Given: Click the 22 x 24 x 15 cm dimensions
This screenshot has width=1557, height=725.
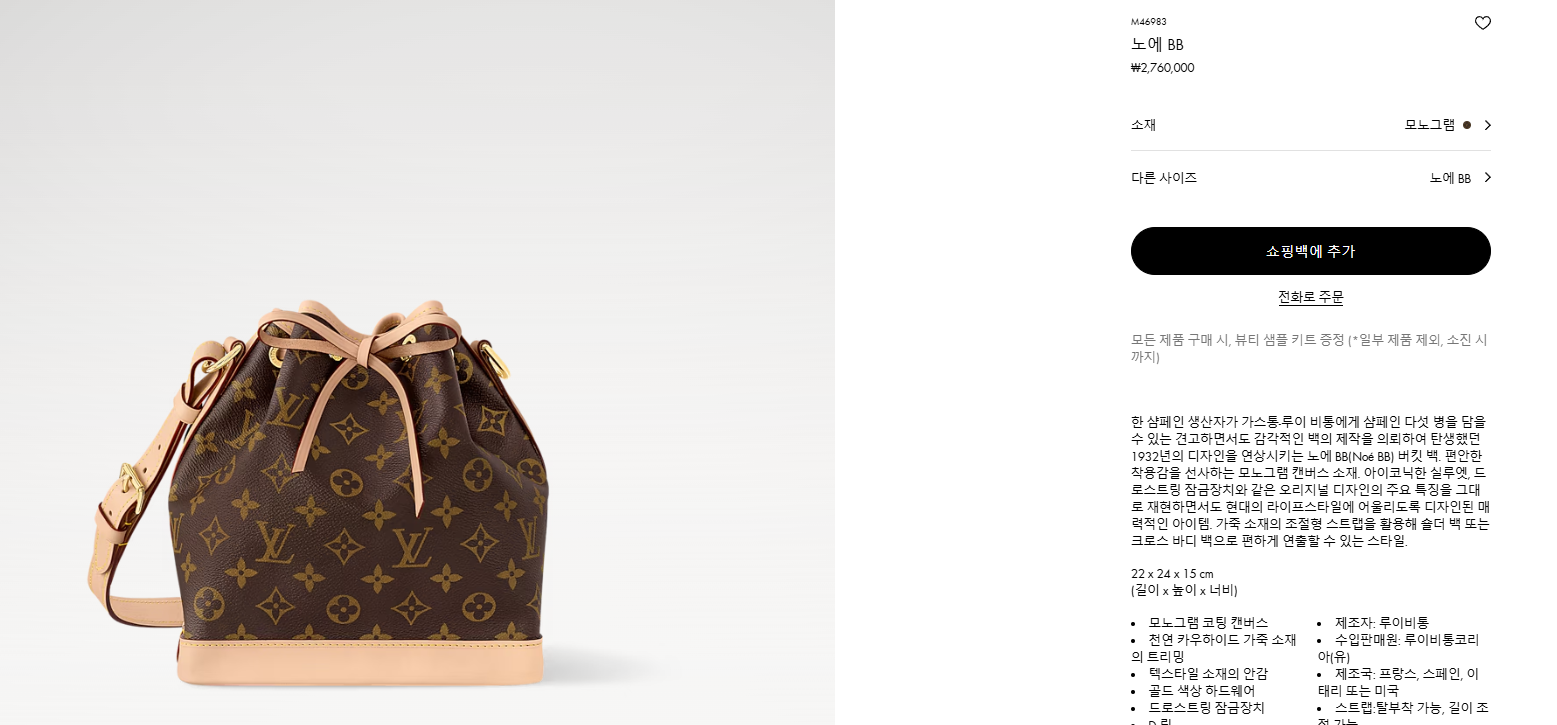Looking at the screenshot, I should (x=1172, y=574).
